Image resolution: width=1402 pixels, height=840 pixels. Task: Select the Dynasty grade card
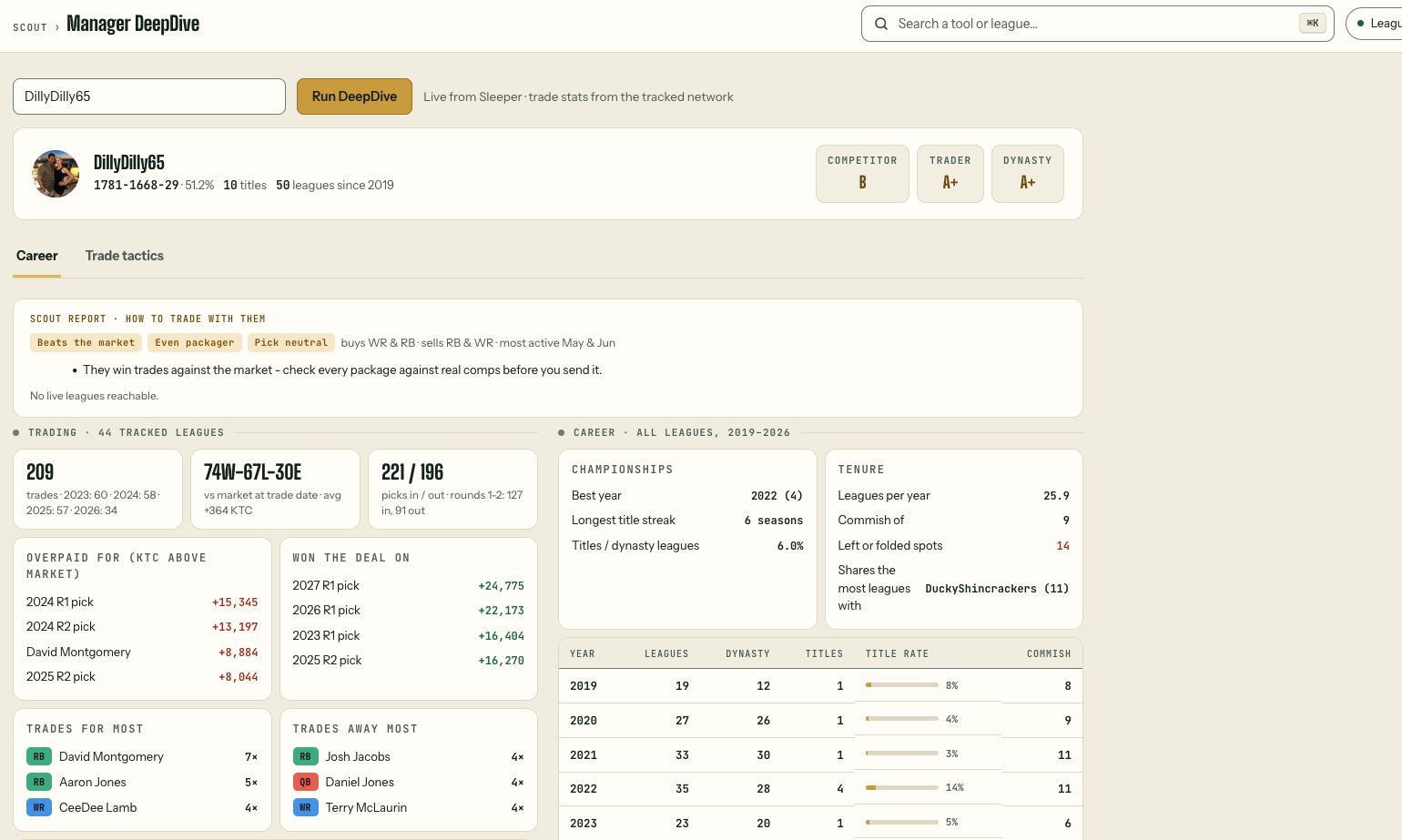tap(1028, 174)
